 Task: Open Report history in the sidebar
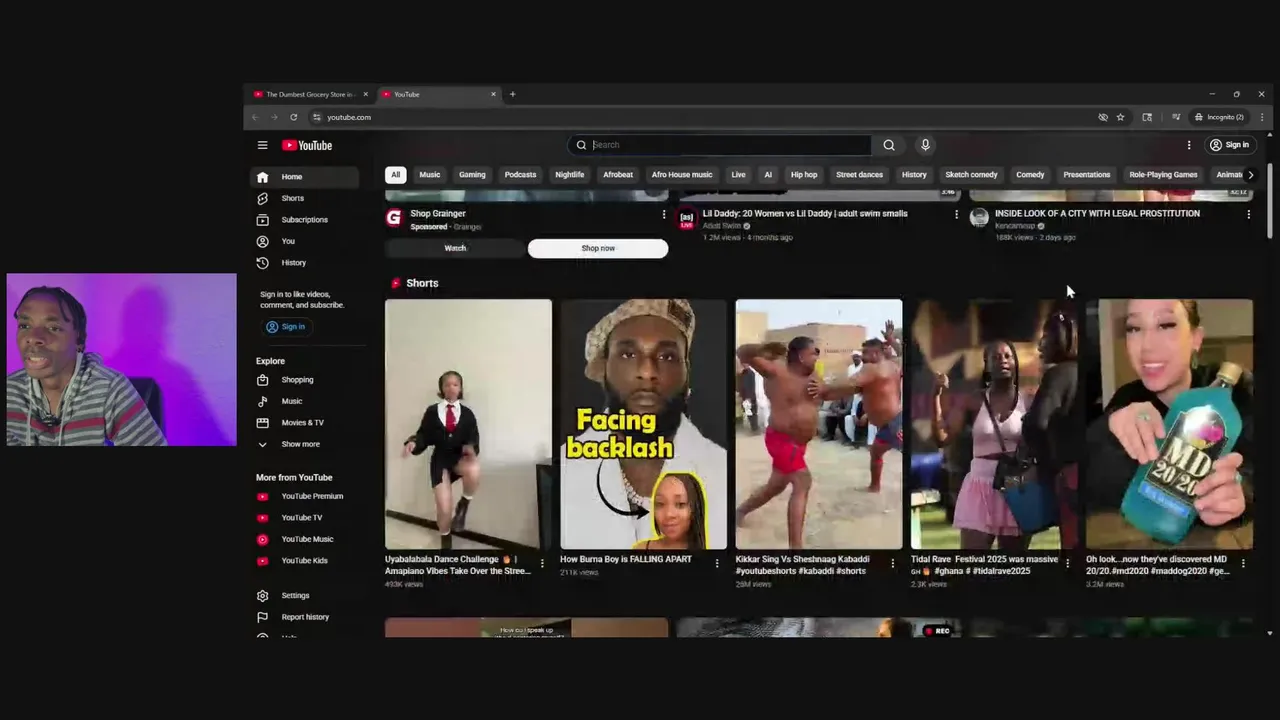(x=304, y=617)
